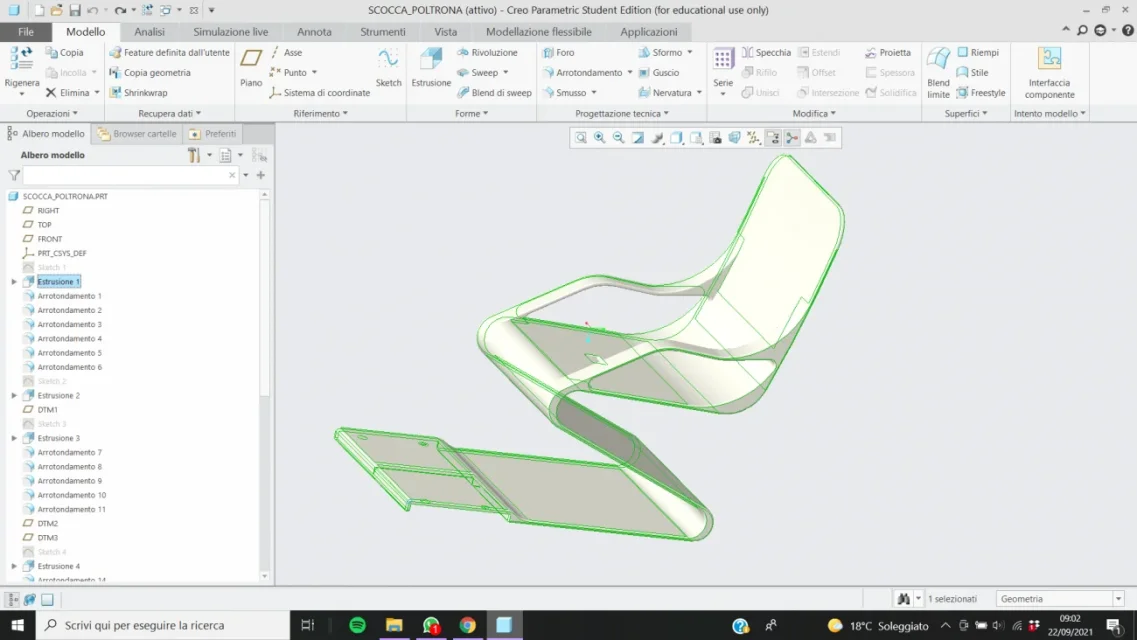This screenshot has width=1137, height=640.
Task: Toggle model tree display icon in status bar
Action: pyautogui.click(x=13, y=599)
